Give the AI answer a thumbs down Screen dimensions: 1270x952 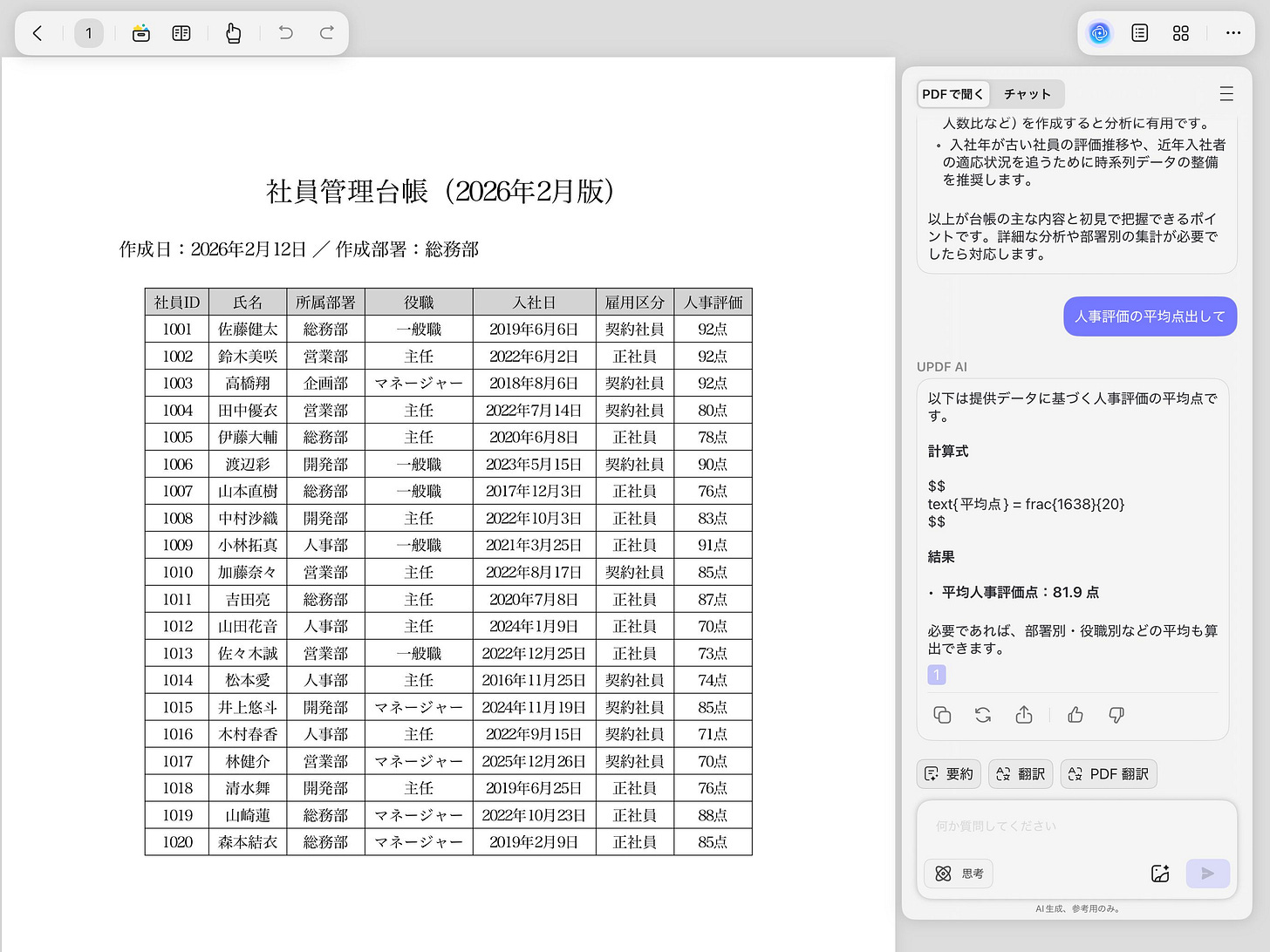click(1116, 715)
